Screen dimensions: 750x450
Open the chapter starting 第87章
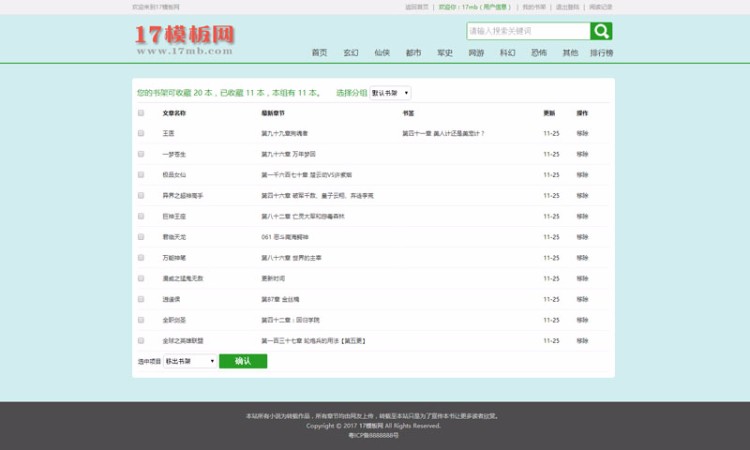click(x=280, y=299)
